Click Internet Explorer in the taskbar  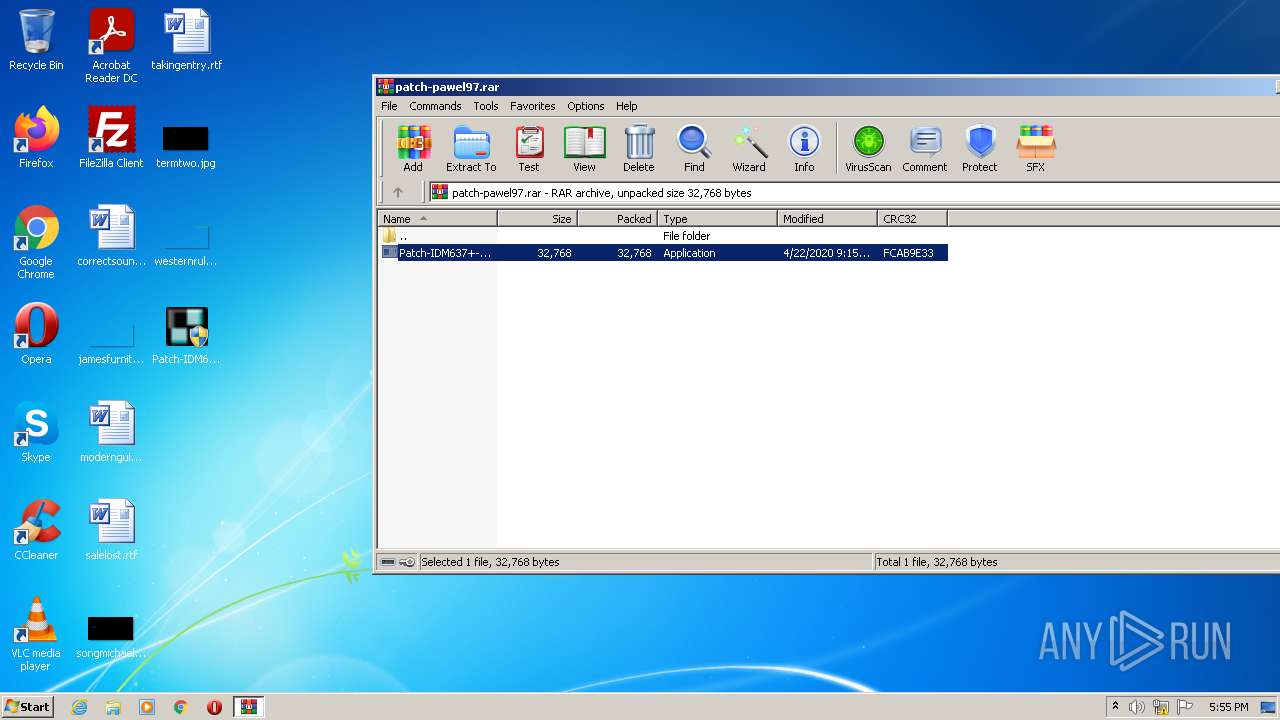(79, 707)
